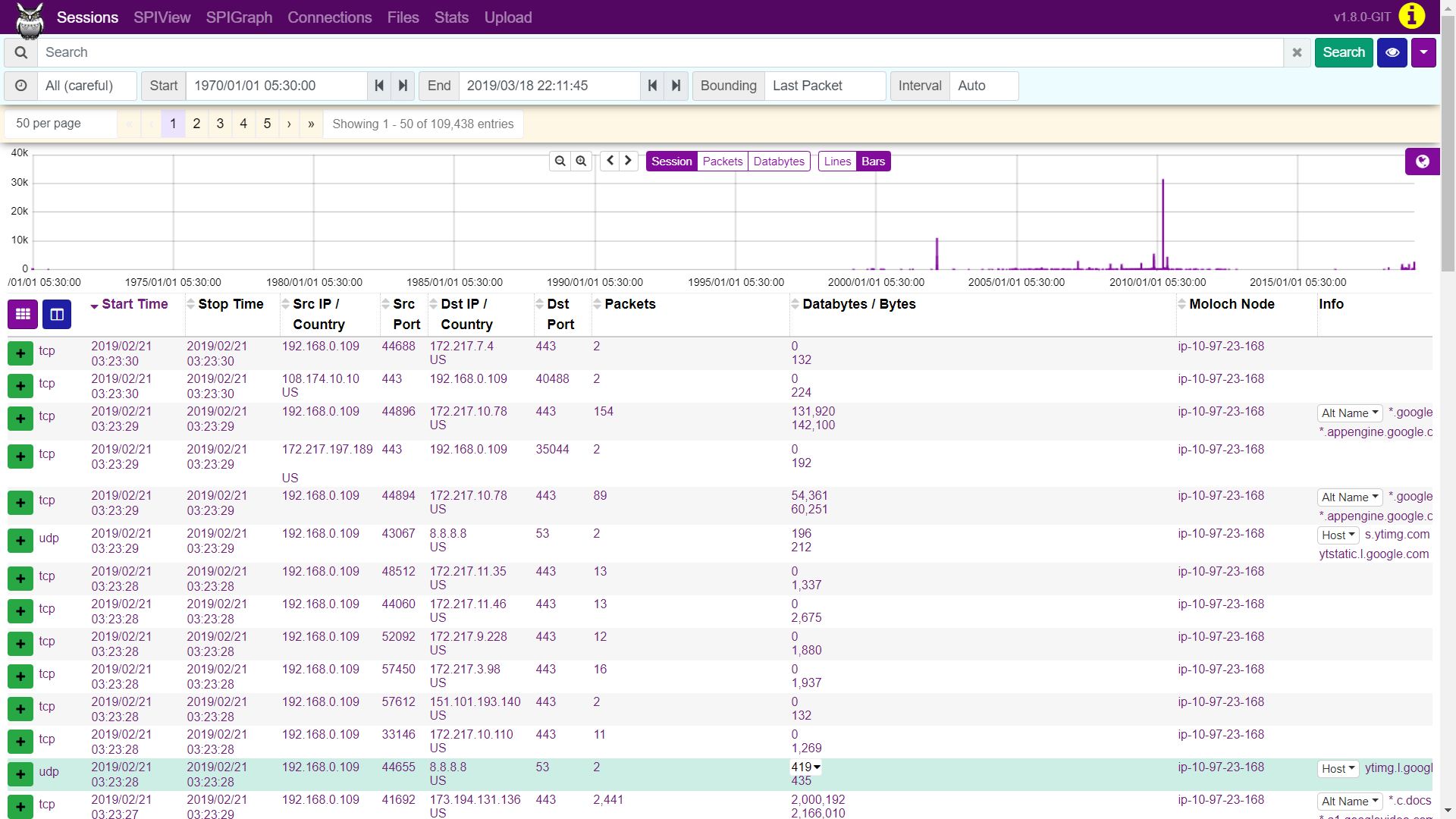This screenshot has height=819, width=1456.
Task: Open the Host dropdown next to s.ytimg.com
Action: point(1338,535)
